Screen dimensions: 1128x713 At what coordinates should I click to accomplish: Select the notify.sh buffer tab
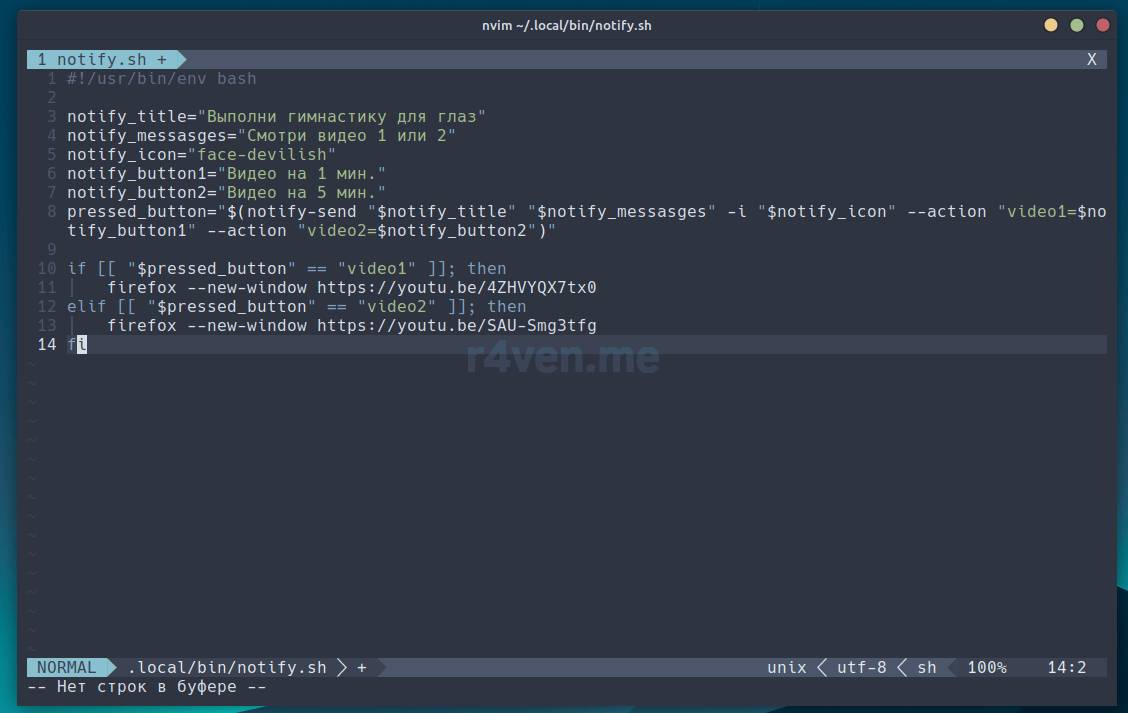(x=102, y=60)
